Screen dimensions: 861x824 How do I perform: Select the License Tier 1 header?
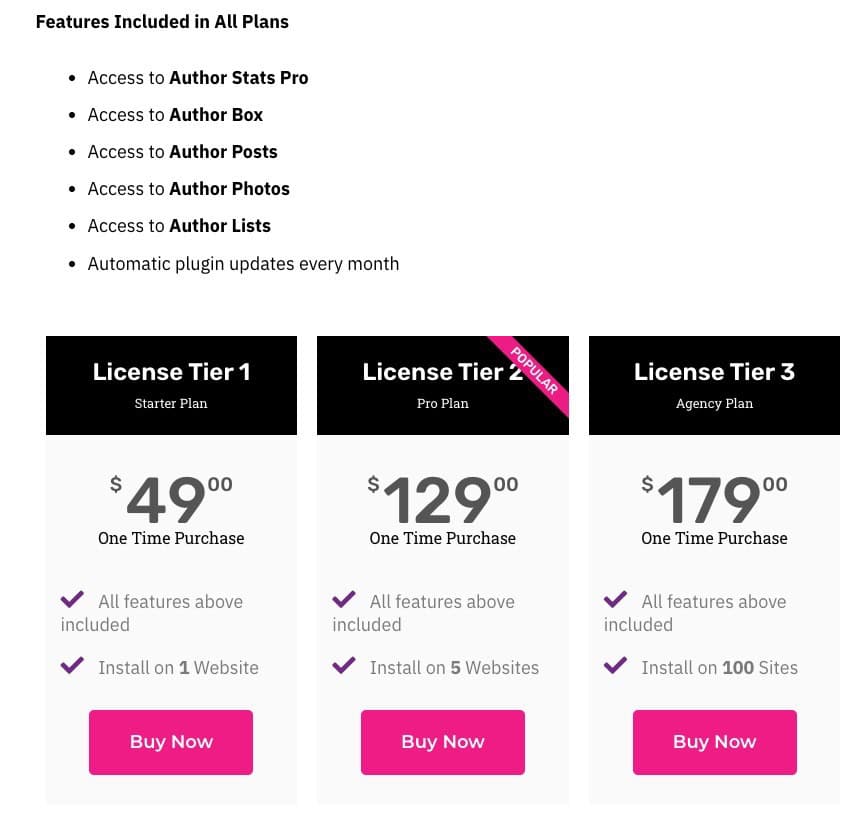coord(171,385)
